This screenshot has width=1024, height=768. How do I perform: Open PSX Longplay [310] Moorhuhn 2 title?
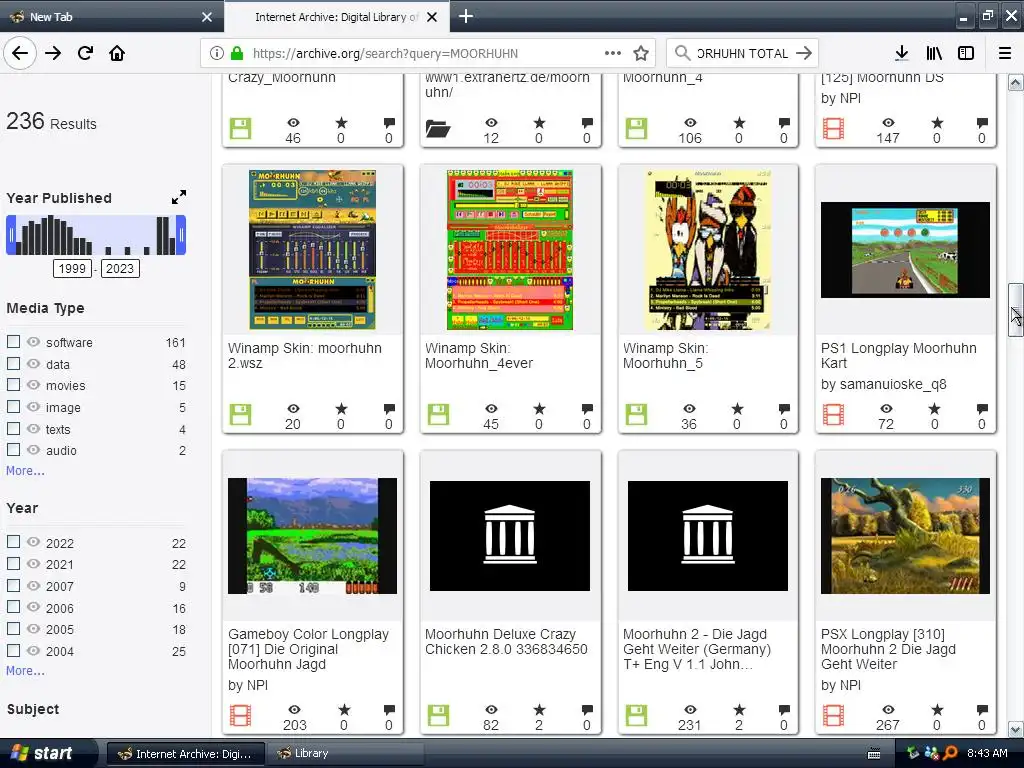pos(888,649)
